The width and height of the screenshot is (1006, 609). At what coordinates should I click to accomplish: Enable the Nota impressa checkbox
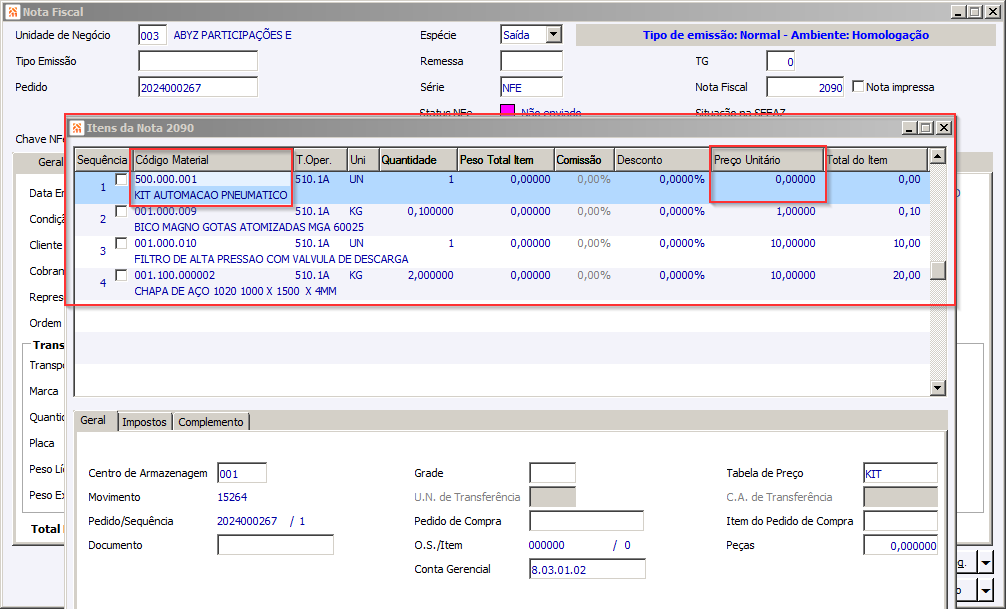point(858,87)
